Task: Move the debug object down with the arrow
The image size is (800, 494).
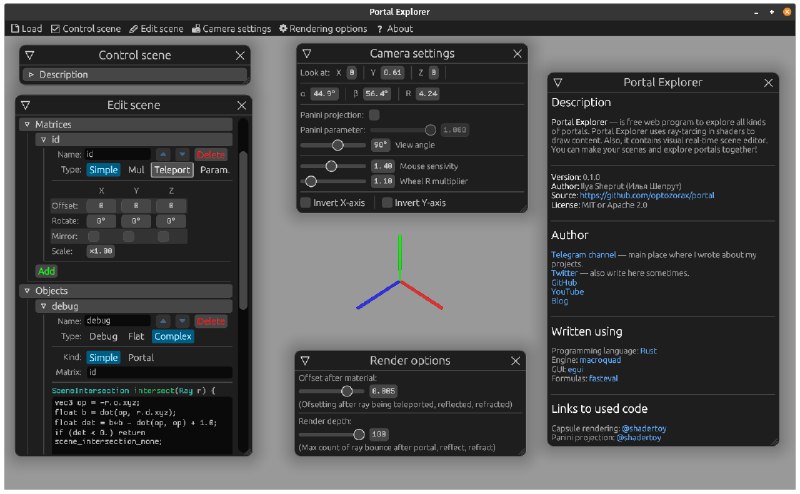Action: tap(182, 321)
